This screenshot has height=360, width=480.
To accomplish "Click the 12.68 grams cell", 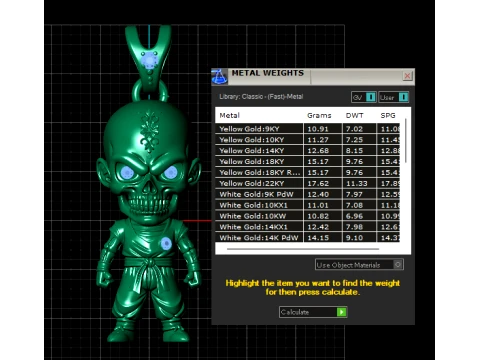I will pyautogui.click(x=323, y=150).
